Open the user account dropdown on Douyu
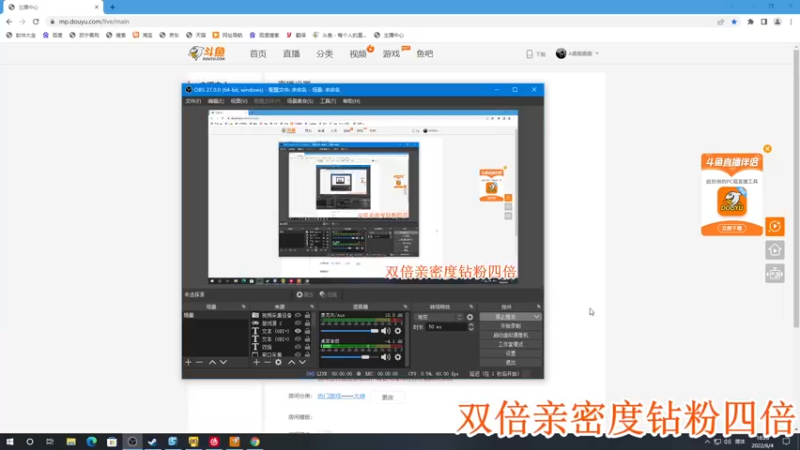Screen dimensions: 800x450 point(578,54)
